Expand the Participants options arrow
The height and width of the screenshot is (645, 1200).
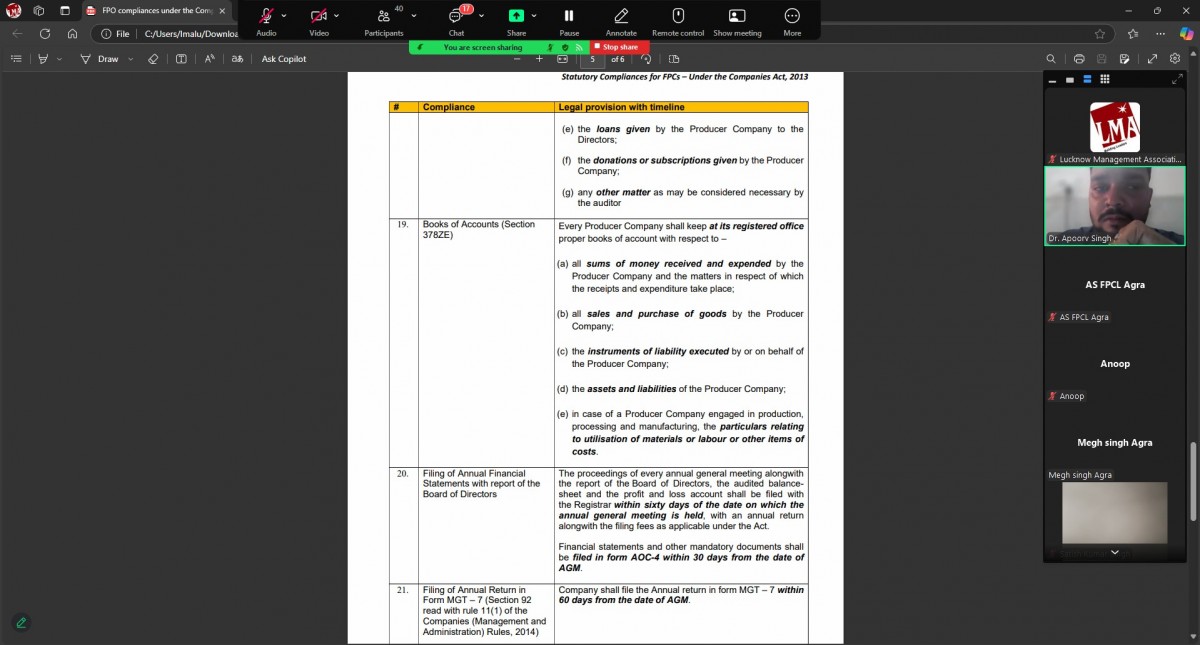[x=414, y=16]
